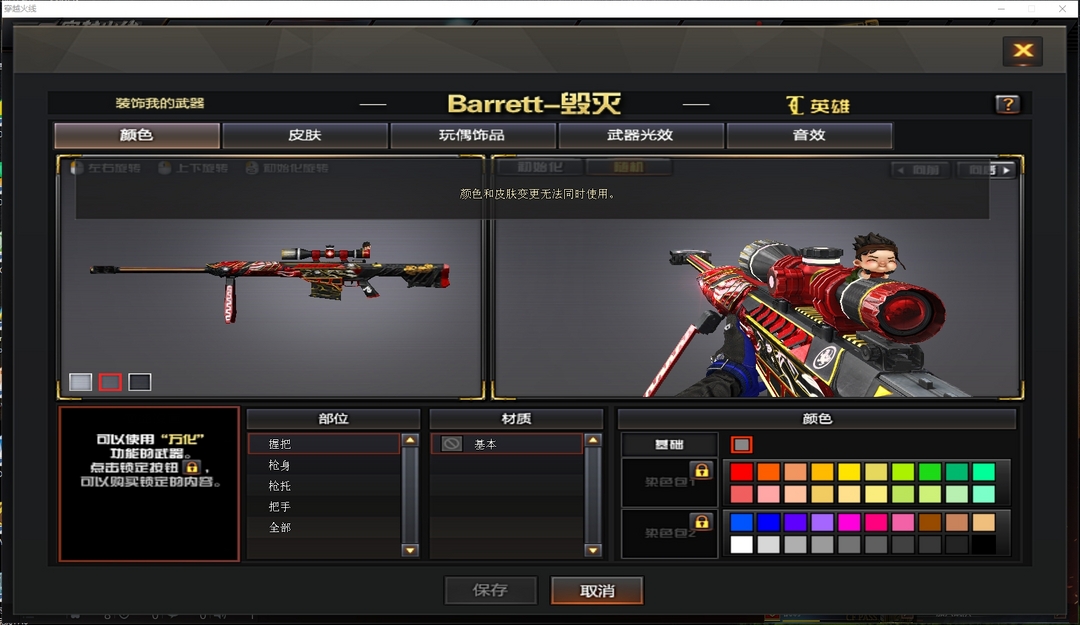Switch to the 颜色 tab
Viewport: 1080px width, 625px height.
pyautogui.click(x=137, y=135)
